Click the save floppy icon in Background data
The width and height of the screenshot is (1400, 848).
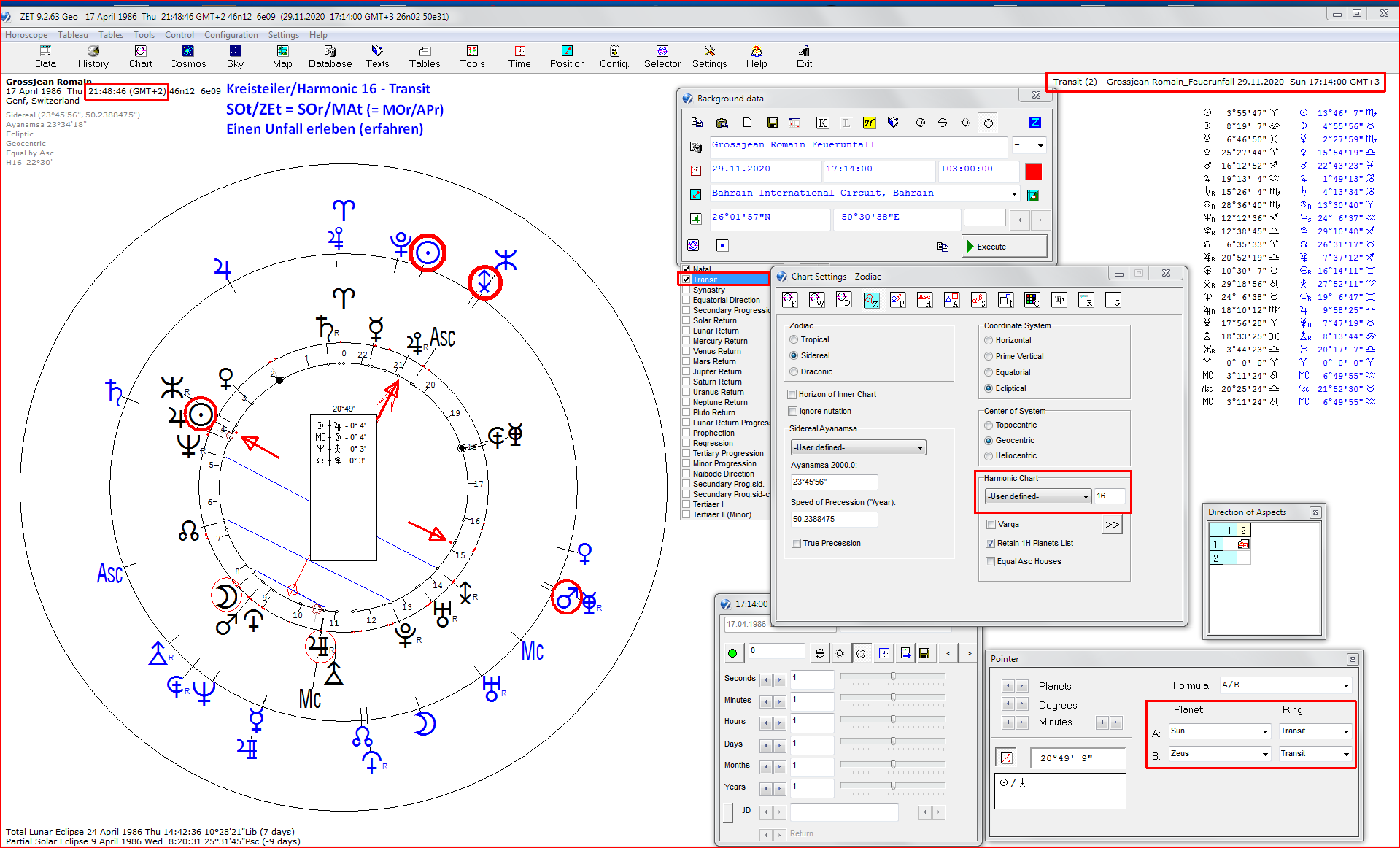tap(772, 123)
